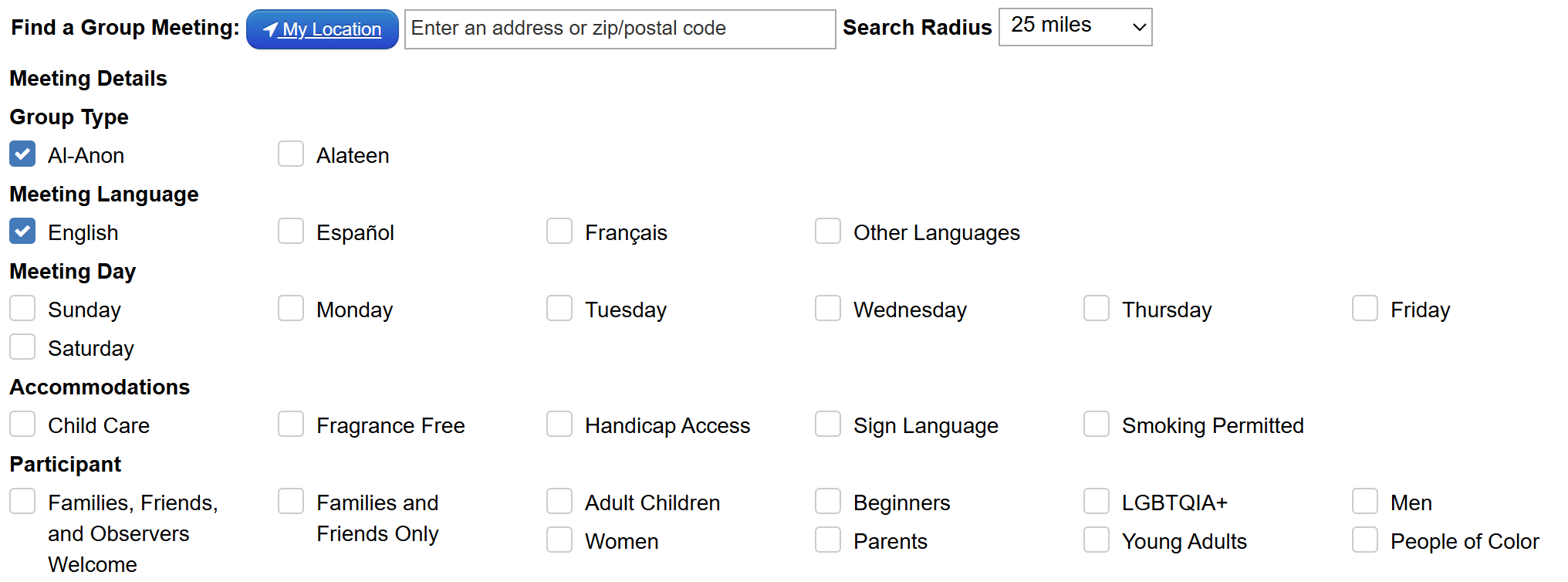
Task: Click the My Location arrow button
Action: tap(322, 29)
